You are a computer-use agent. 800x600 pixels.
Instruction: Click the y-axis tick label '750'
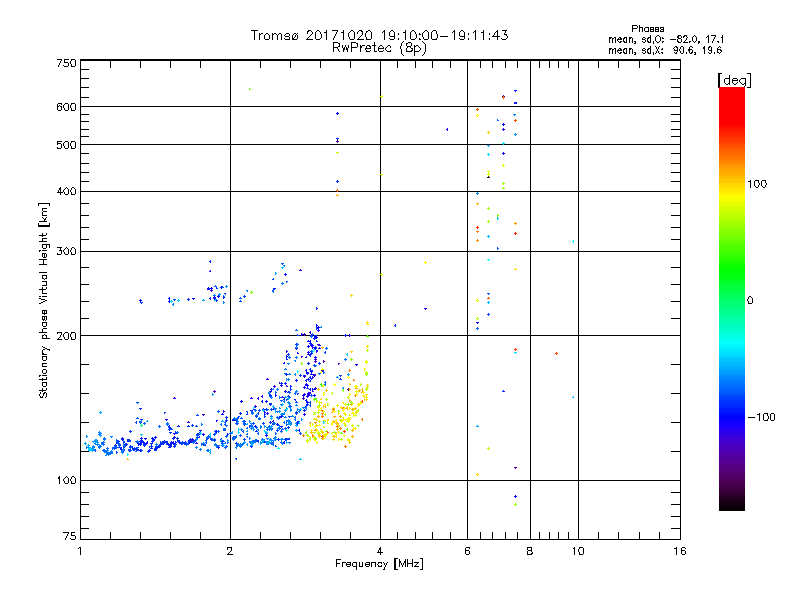coord(66,63)
